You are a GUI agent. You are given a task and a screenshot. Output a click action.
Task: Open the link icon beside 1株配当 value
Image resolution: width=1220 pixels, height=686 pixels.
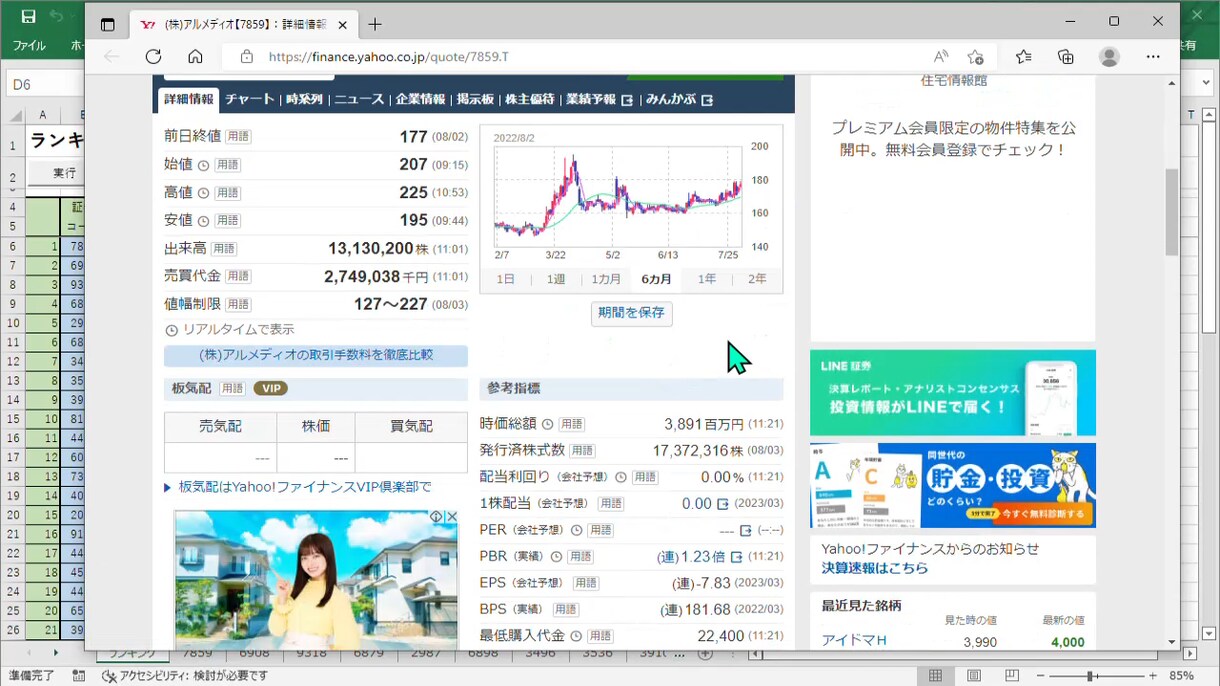(x=724, y=504)
